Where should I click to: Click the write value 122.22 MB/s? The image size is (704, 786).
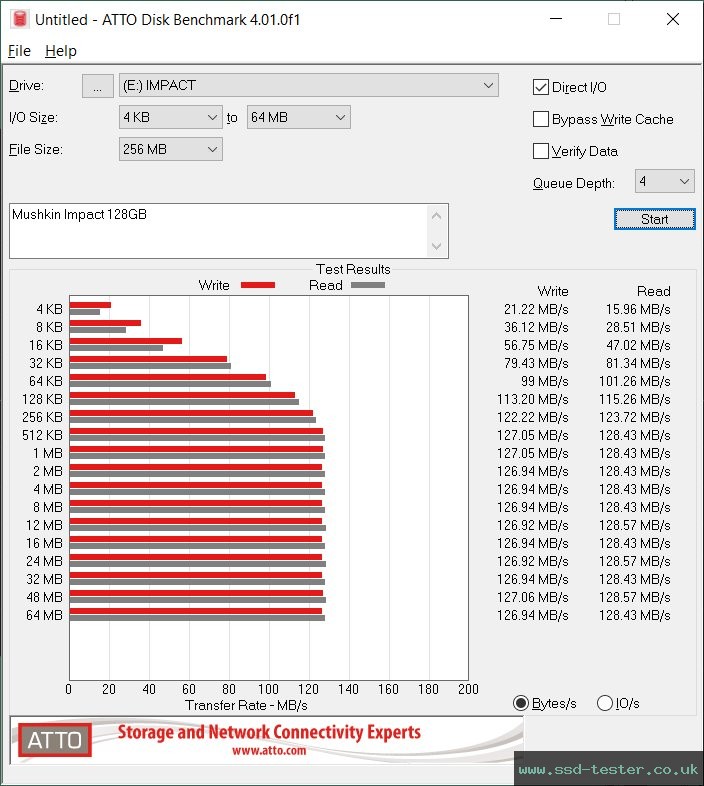pyautogui.click(x=533, y=418)
